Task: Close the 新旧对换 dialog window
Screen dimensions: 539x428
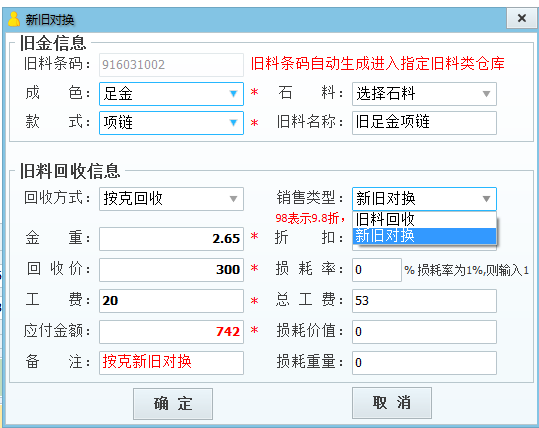Action: 521,18
